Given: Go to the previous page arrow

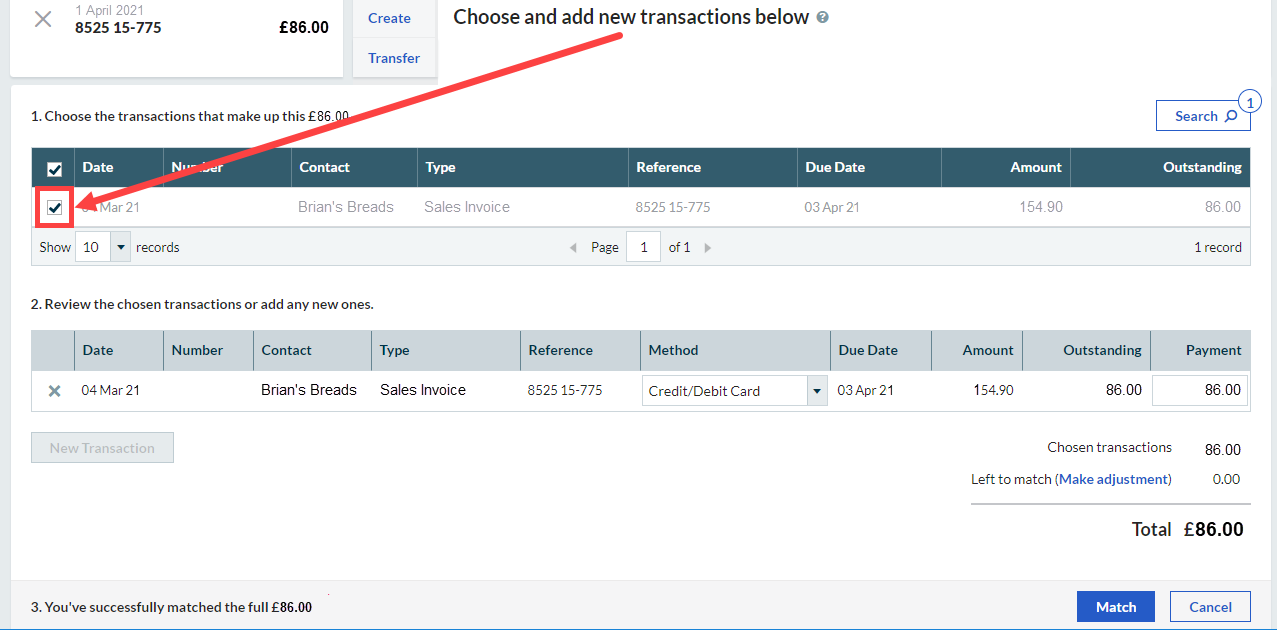Looking at the screenshot, I should [573, 248].
